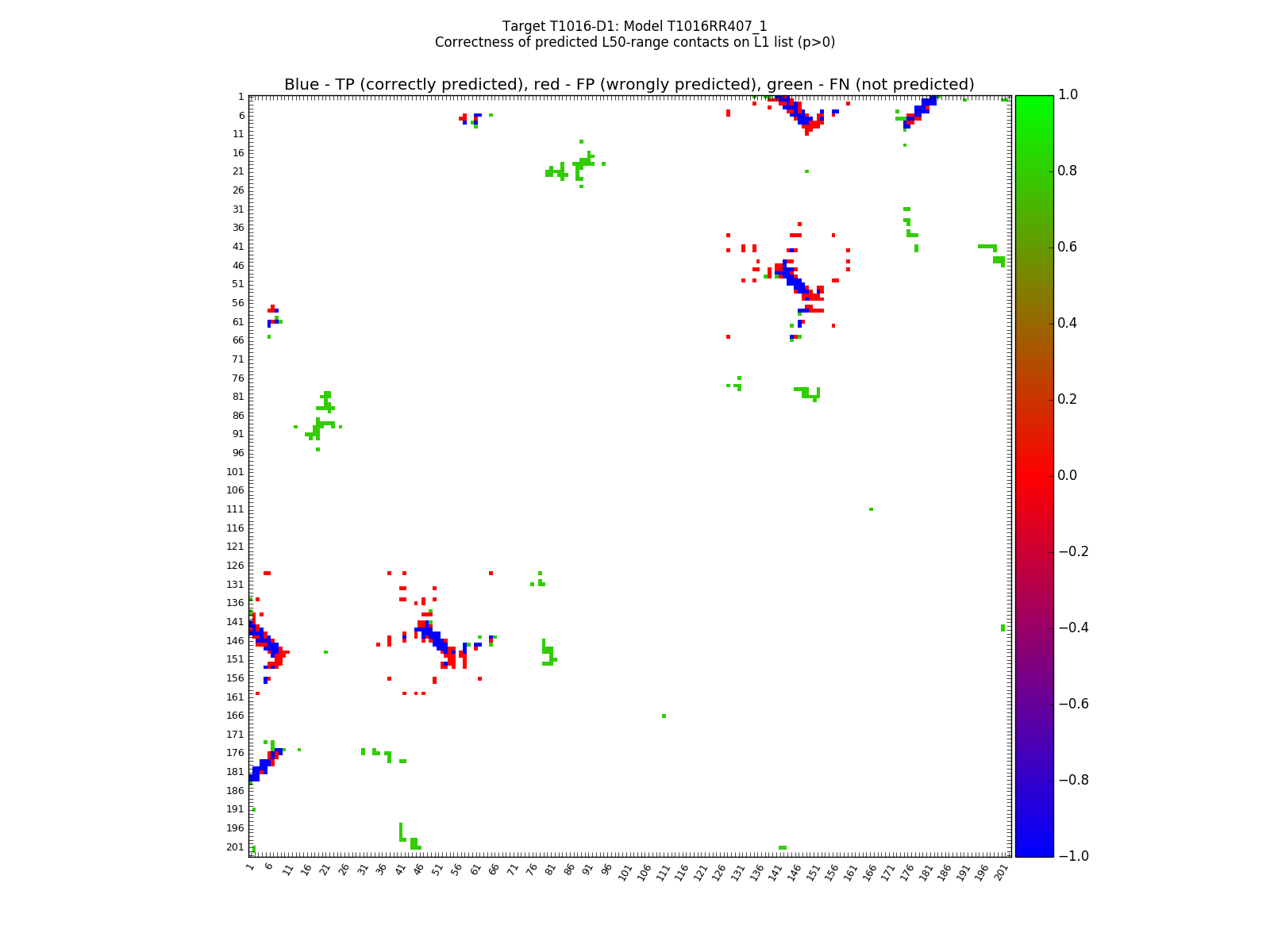Click the colorbar tick label −0.4
This screenshot has width=1270, height=952.
(x=1072, y=628)
